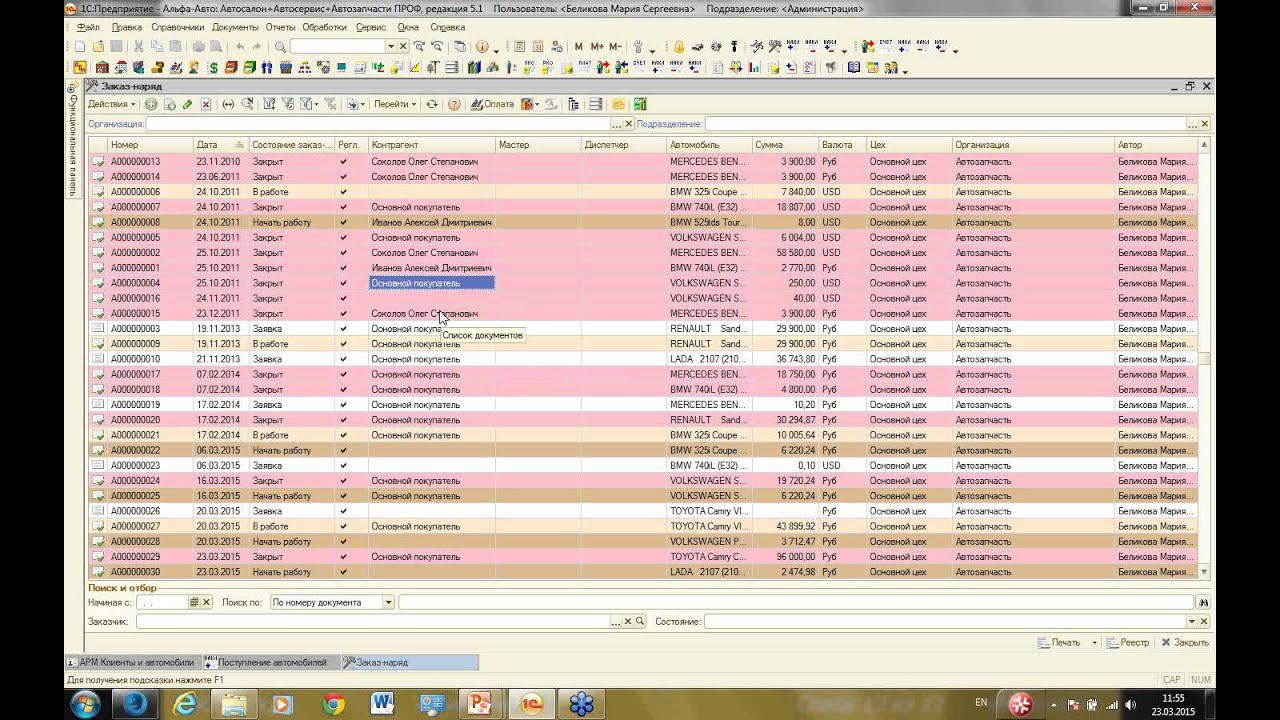Toggle Регл. checkmark for order A000000003
Image resolution: width=1280 pixels, height=720 pixels.
click(x=343, y=329)
